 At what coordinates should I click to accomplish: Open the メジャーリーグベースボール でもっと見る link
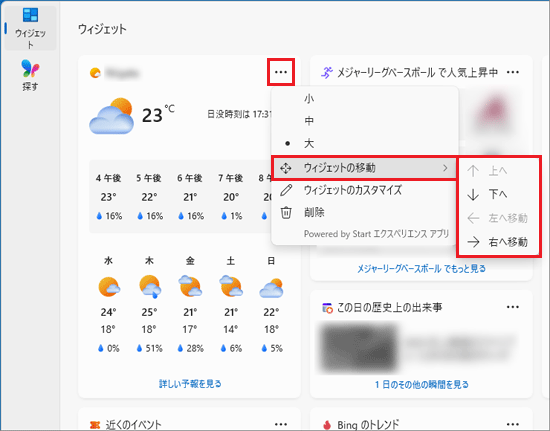[421, 269]
